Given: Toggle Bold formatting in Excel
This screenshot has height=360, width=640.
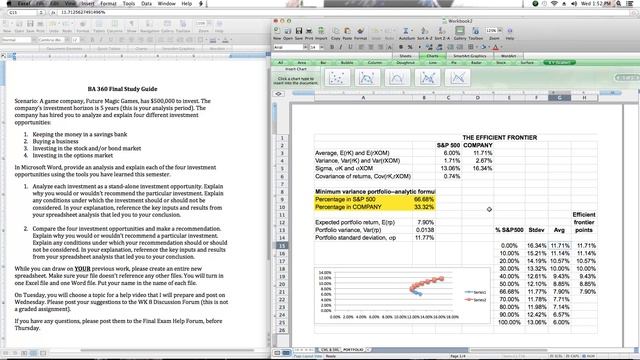Looking at the screenshot, I should tap(332, 47).
